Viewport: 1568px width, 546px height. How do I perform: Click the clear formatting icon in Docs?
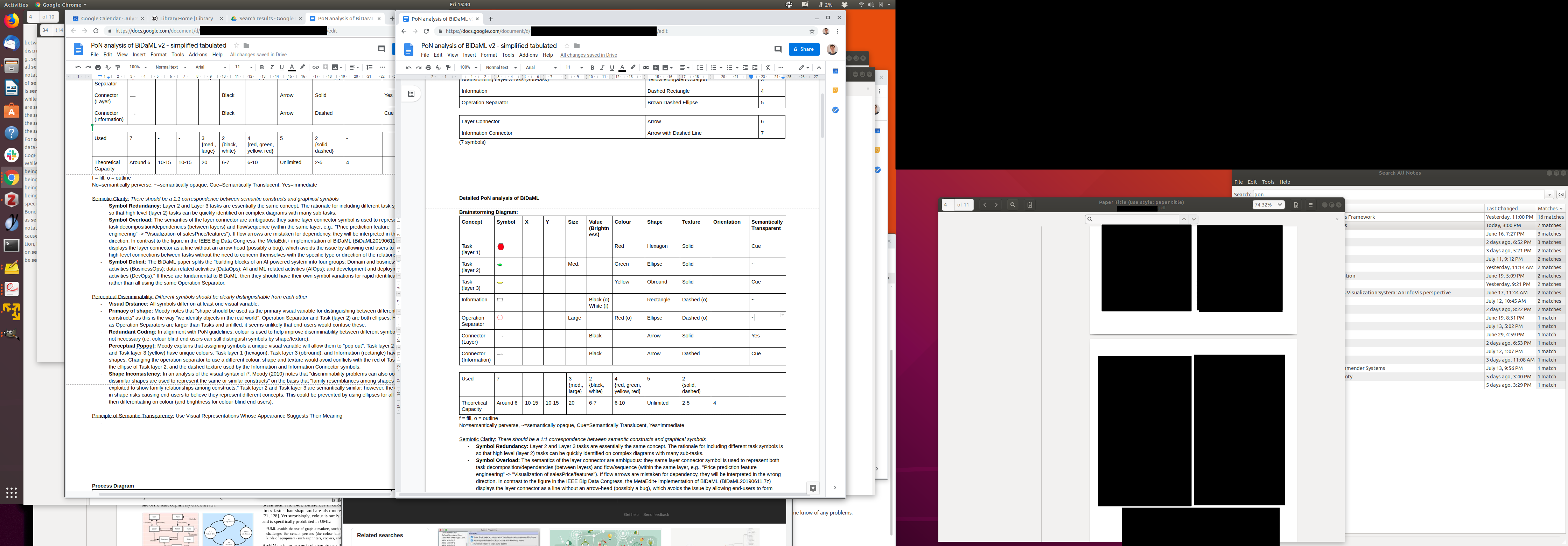pyautogui.click(x=768, y=68)
